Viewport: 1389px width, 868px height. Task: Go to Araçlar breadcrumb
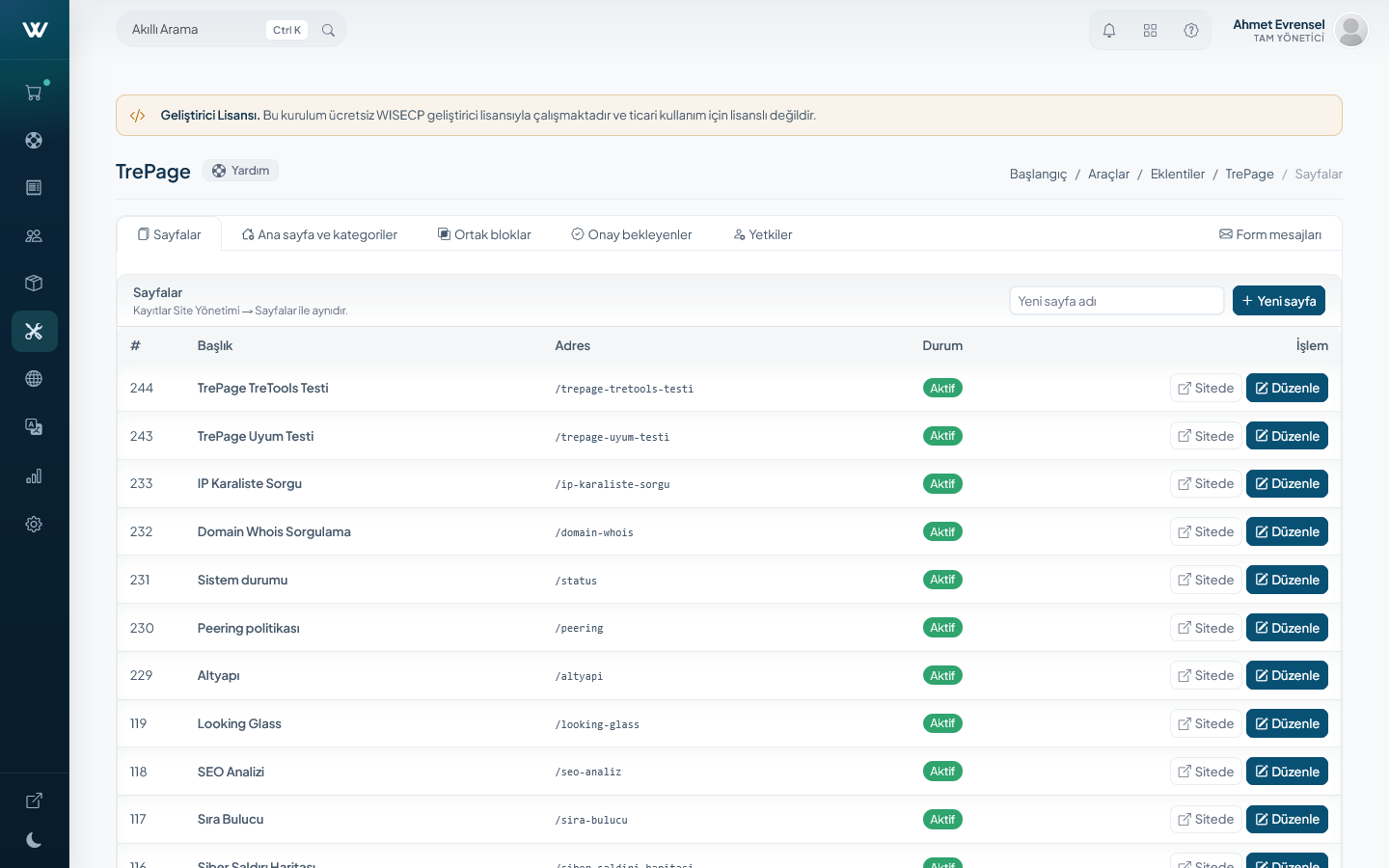(x=1108, y=175)
